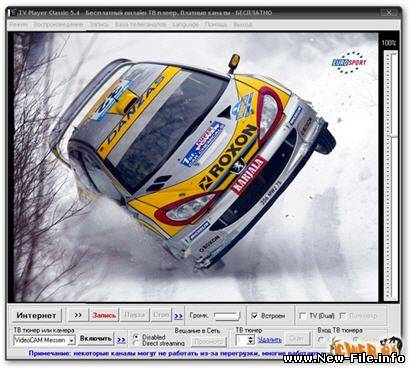Open the Воспроизведение menu
410x368 pixels.
(x=58, y=25)
